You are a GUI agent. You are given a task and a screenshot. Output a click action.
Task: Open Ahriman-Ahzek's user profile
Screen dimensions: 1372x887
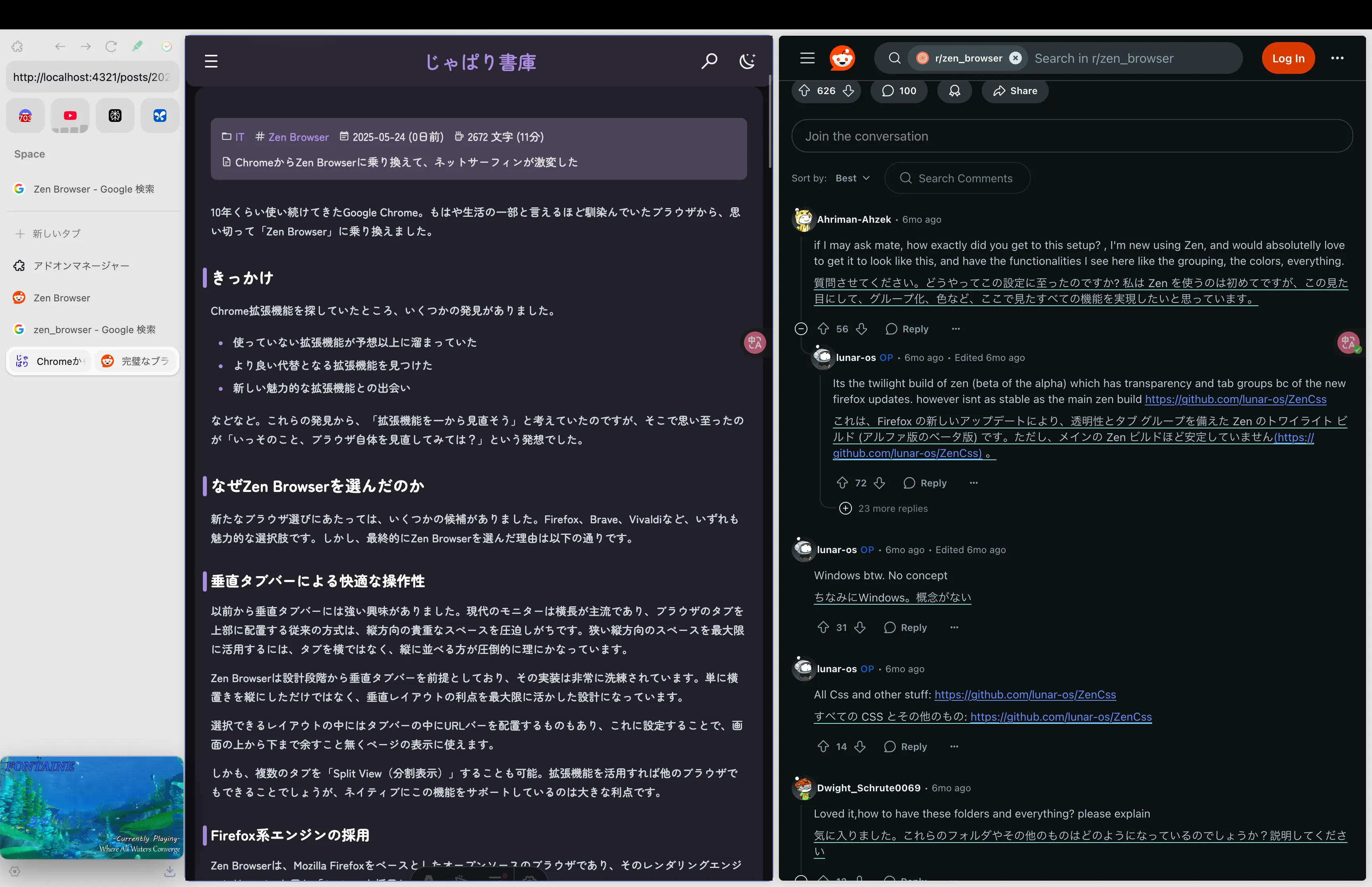click(x=854, y=219)
